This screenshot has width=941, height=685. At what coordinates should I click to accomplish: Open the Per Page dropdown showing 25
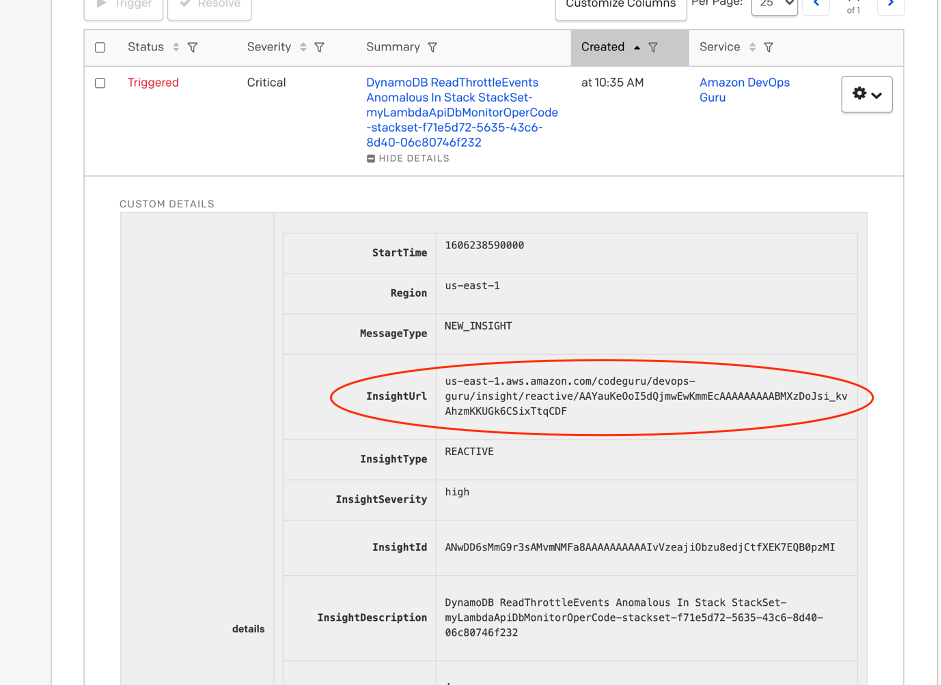click(775, 5)
